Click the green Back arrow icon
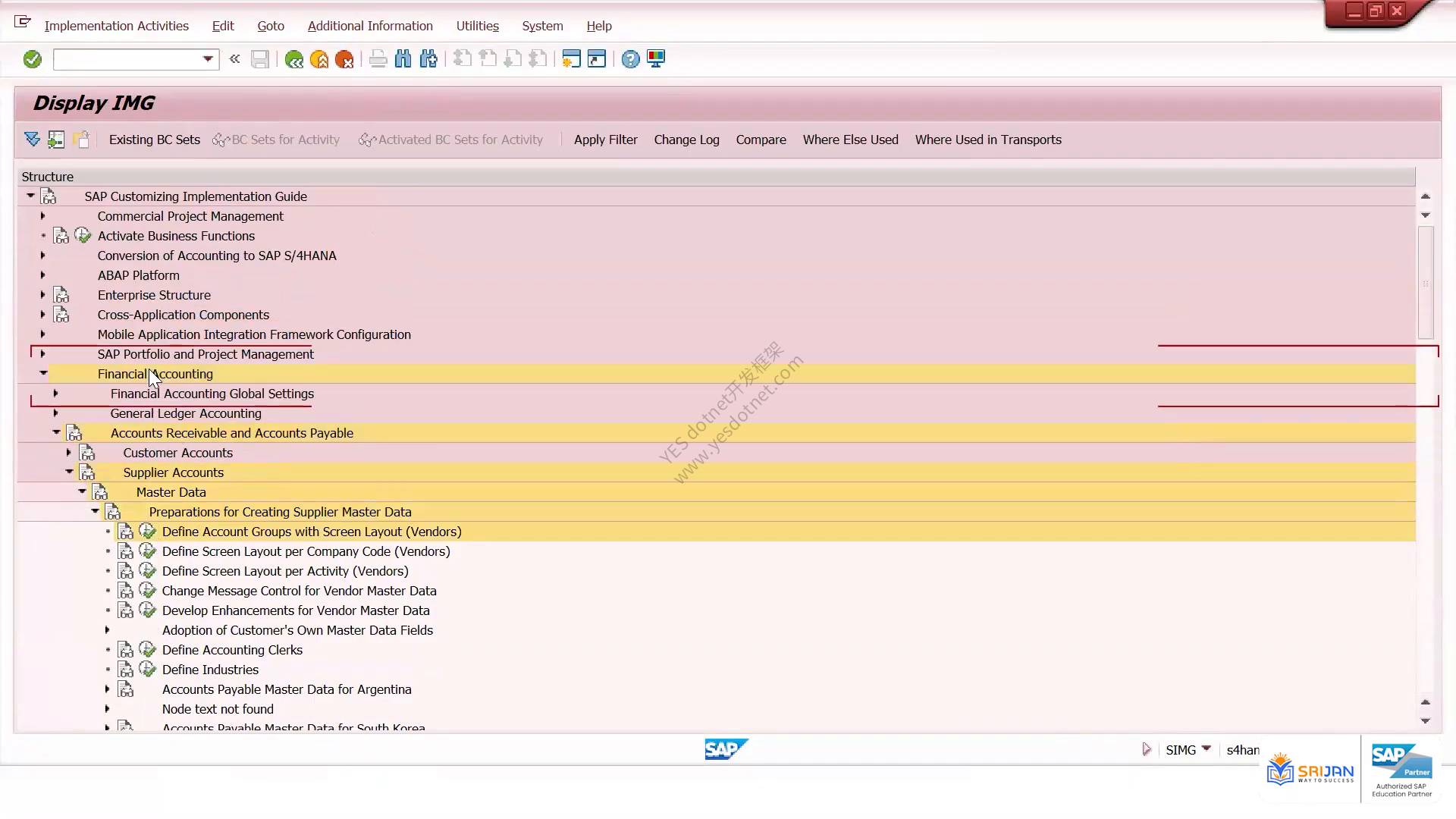1456x819 pixels. (x=294, y=59)
